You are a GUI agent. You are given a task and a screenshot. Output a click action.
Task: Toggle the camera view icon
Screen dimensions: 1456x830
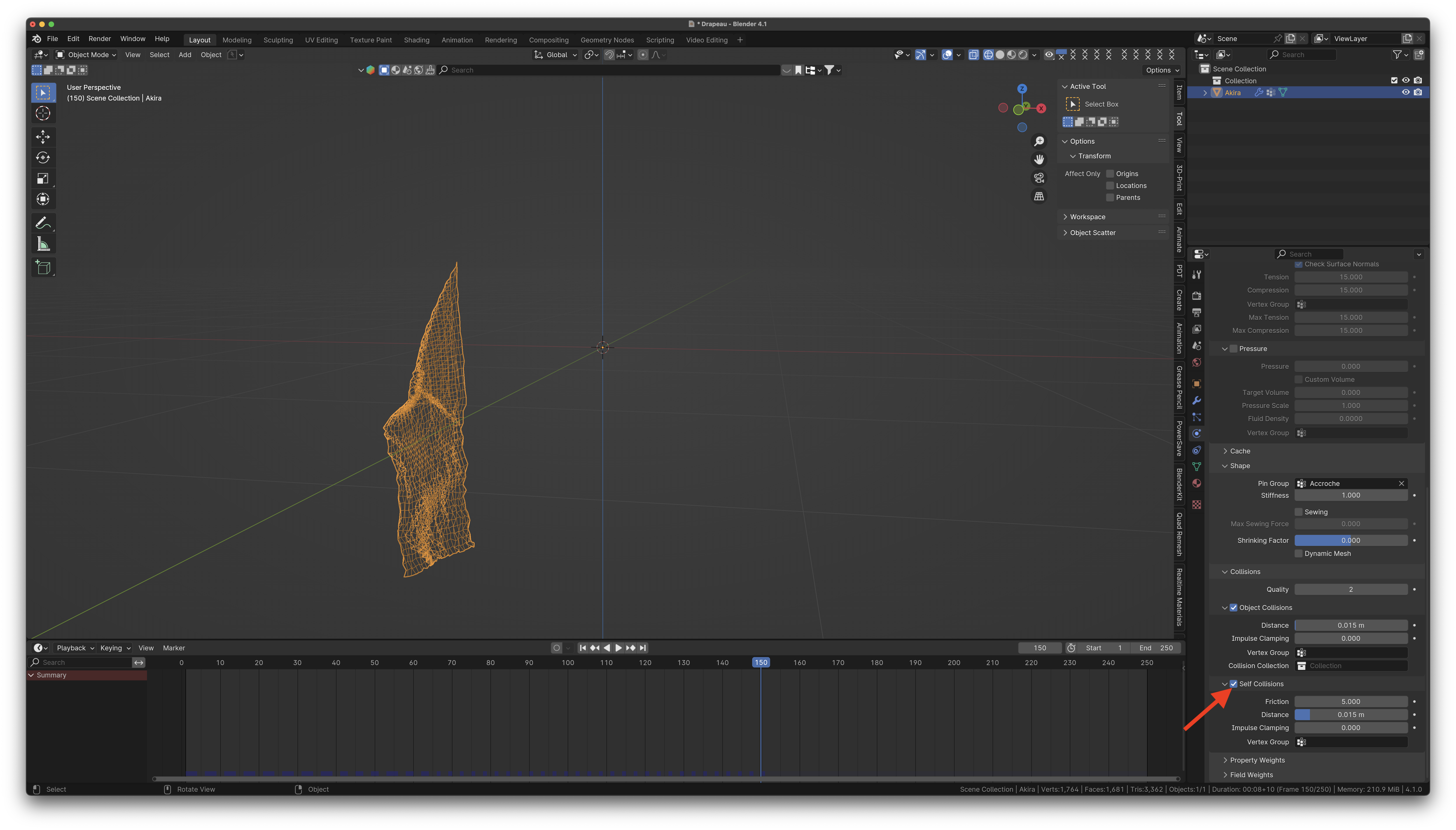click(1039, 178)
